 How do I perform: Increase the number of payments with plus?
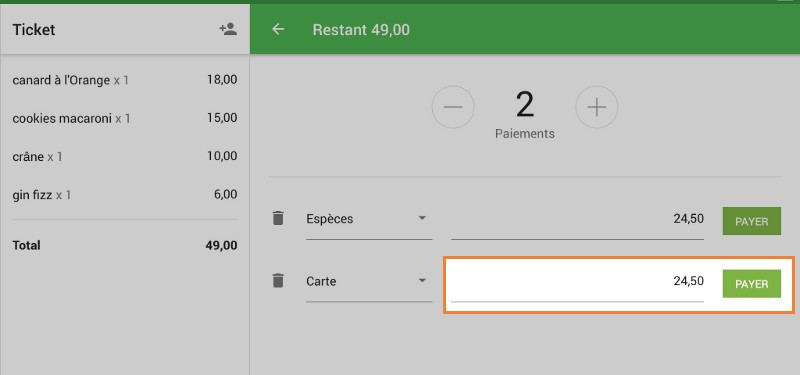[597, 107]
